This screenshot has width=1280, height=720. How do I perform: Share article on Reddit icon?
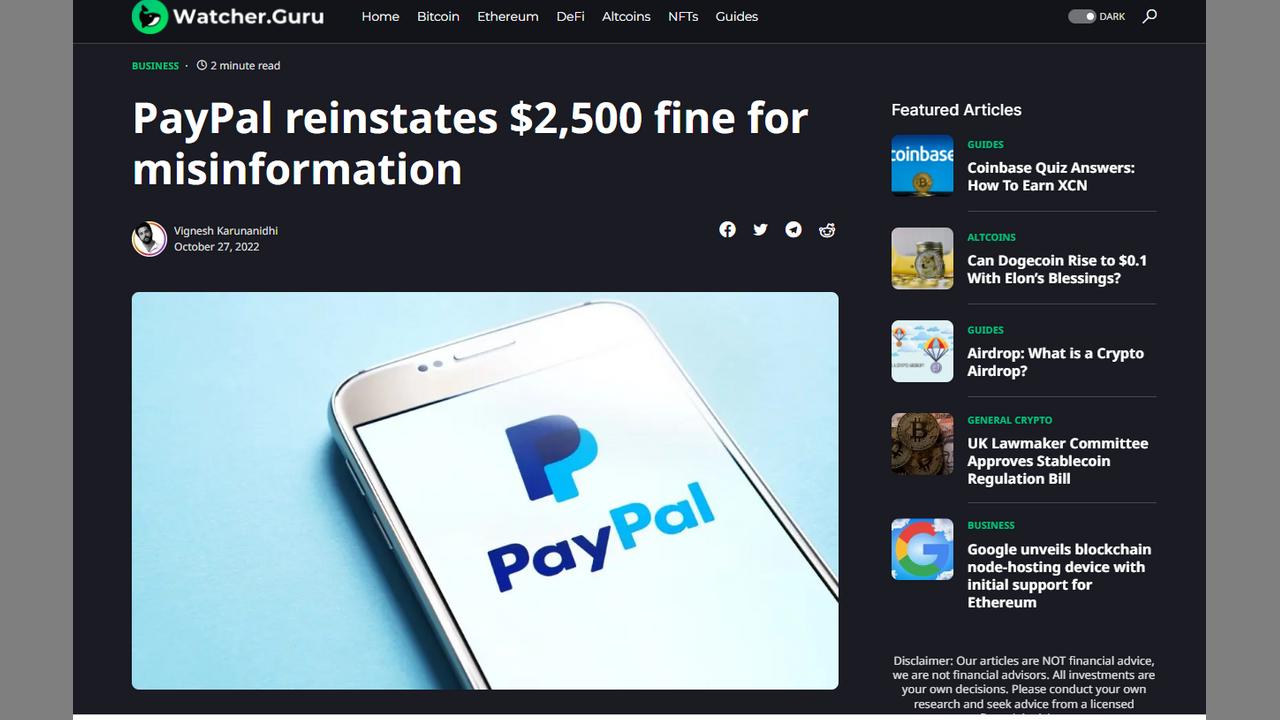(827, 230)
